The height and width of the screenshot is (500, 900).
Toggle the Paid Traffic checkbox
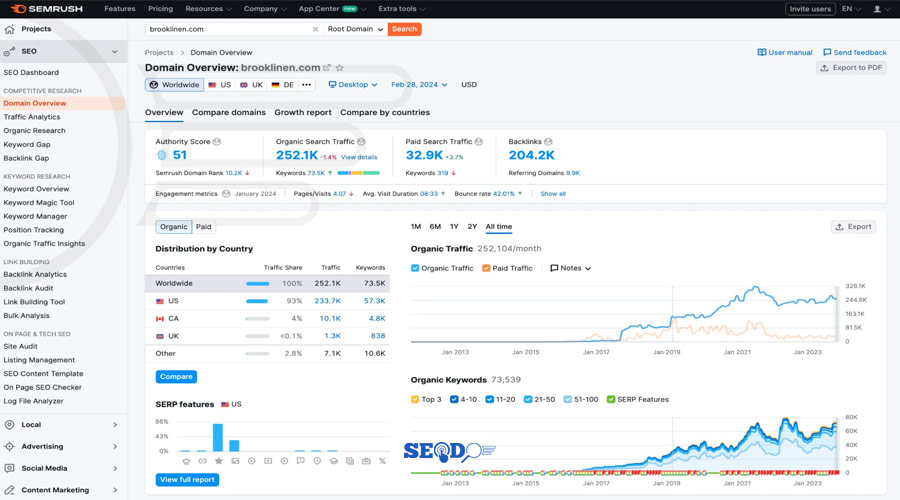tap(486, 268)
